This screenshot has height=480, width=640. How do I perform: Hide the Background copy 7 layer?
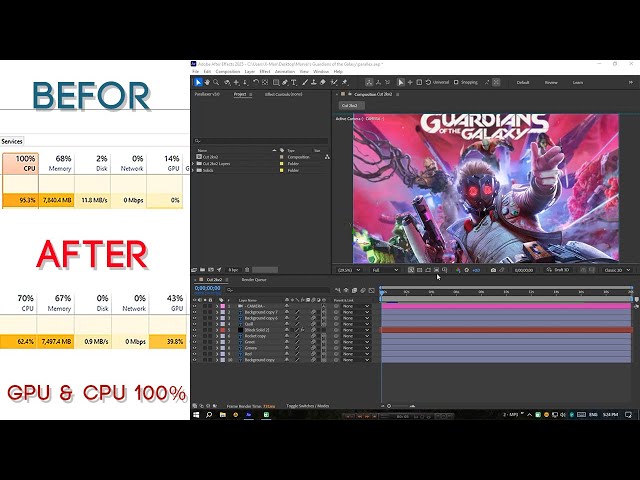[195, 312]
